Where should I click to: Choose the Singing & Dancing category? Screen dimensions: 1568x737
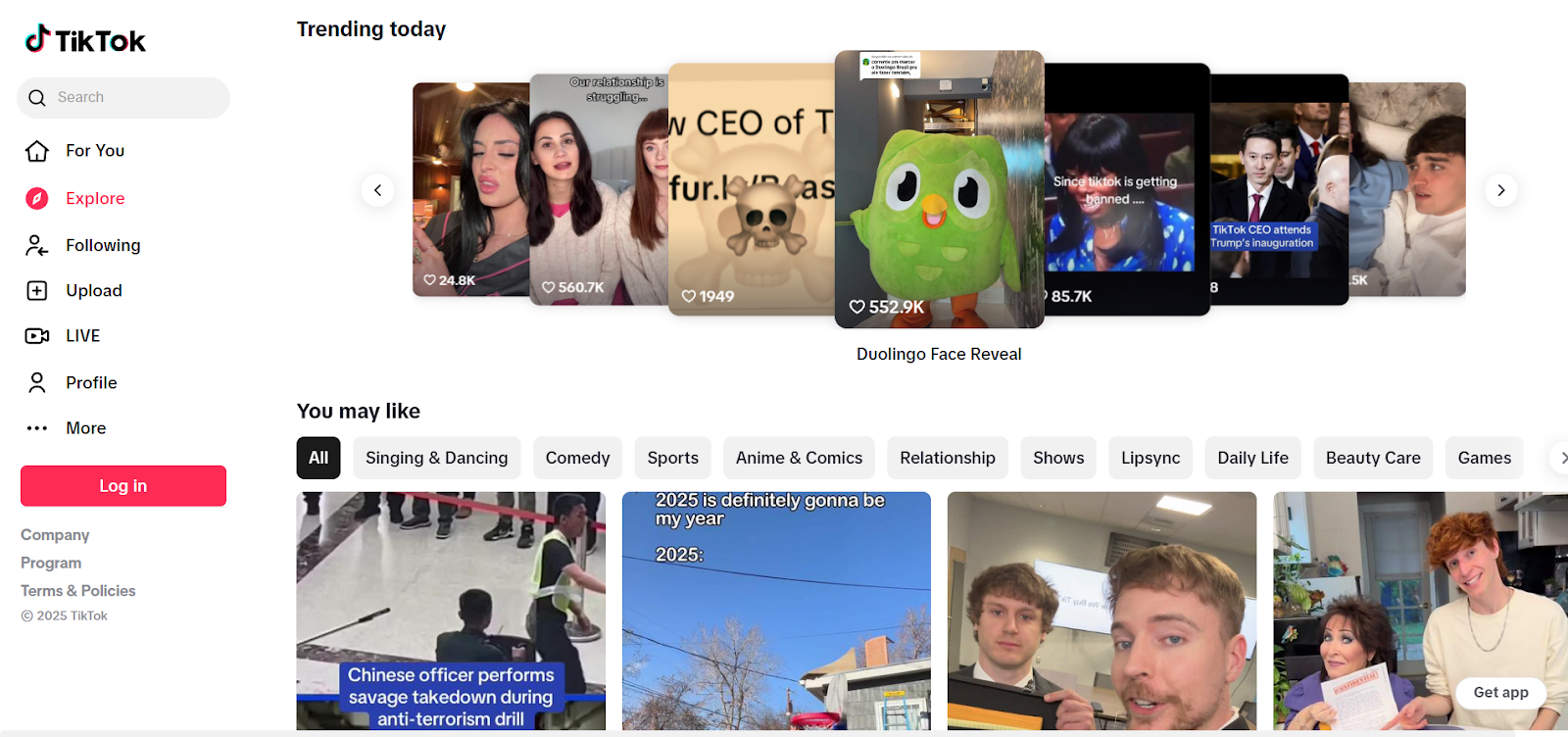pos(436,458)
